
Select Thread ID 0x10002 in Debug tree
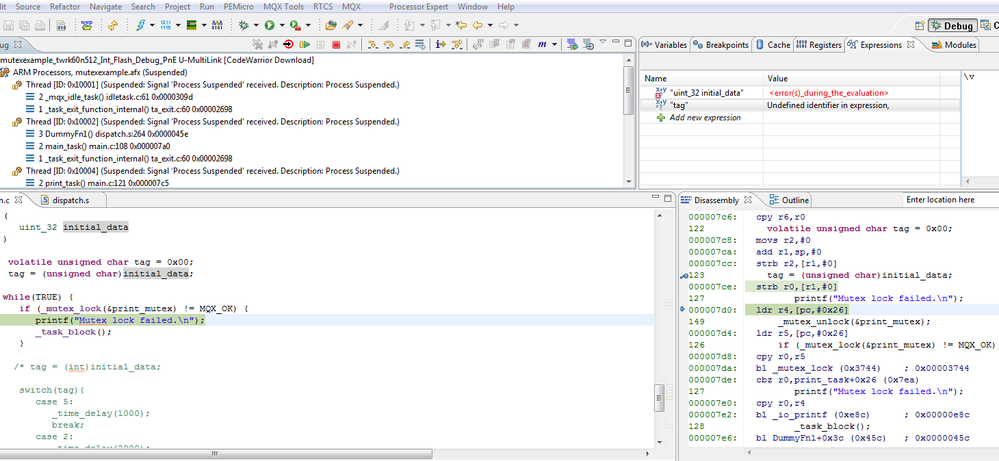click(206, 122)
